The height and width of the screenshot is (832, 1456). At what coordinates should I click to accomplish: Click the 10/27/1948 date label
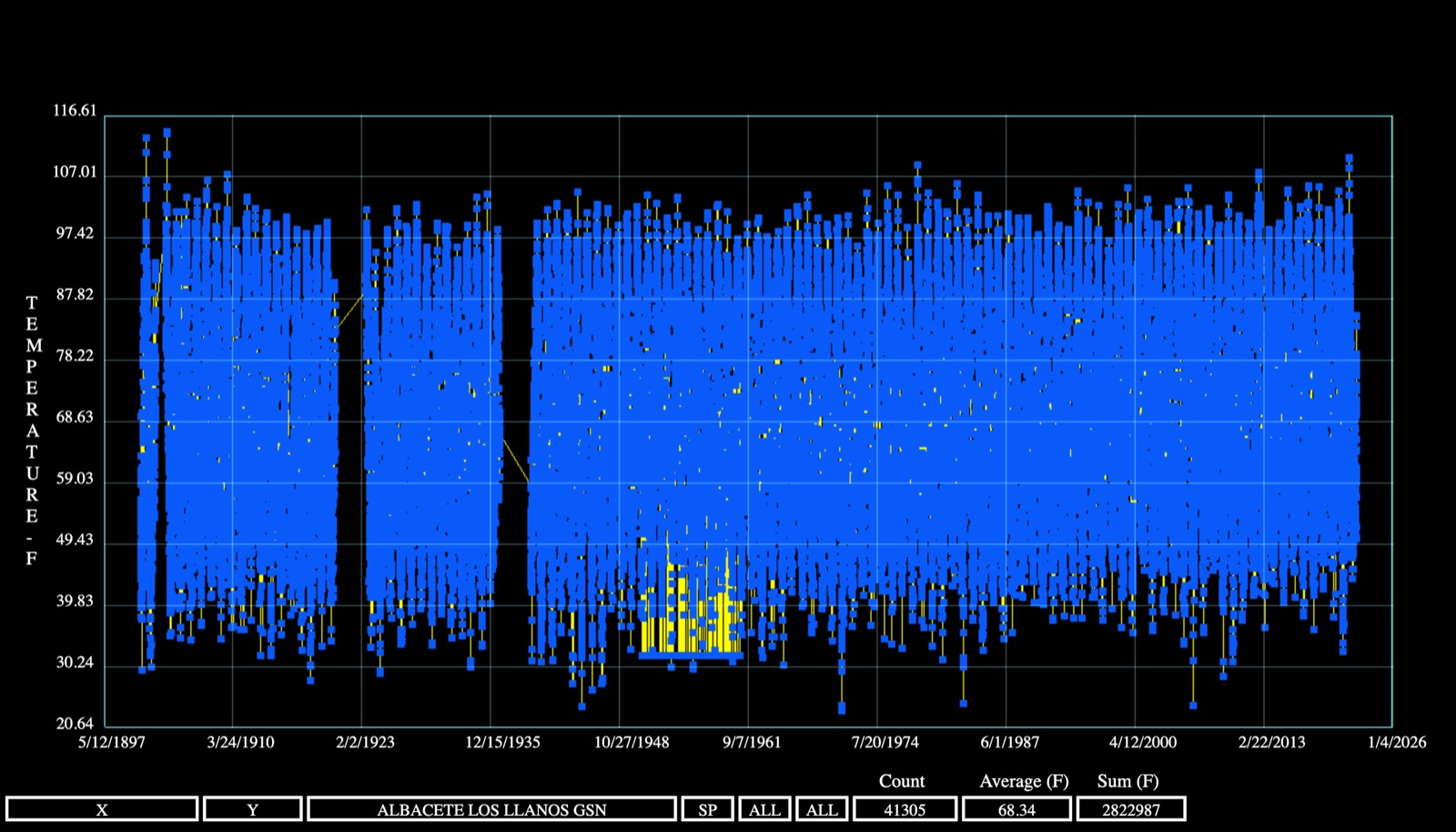click(x=632, y=742)
